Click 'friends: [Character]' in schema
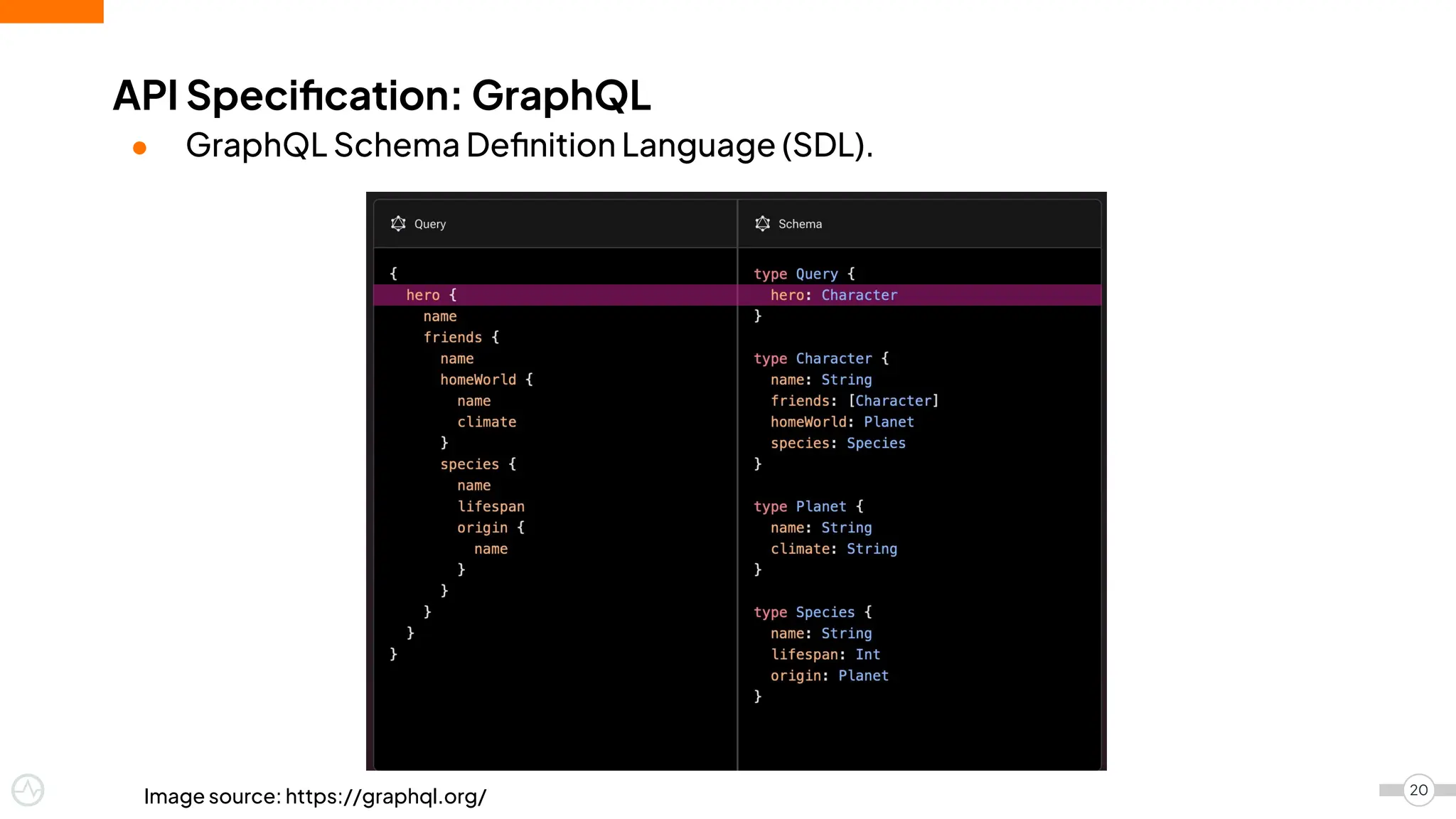 pyautogui.click(x=855, y=401)
